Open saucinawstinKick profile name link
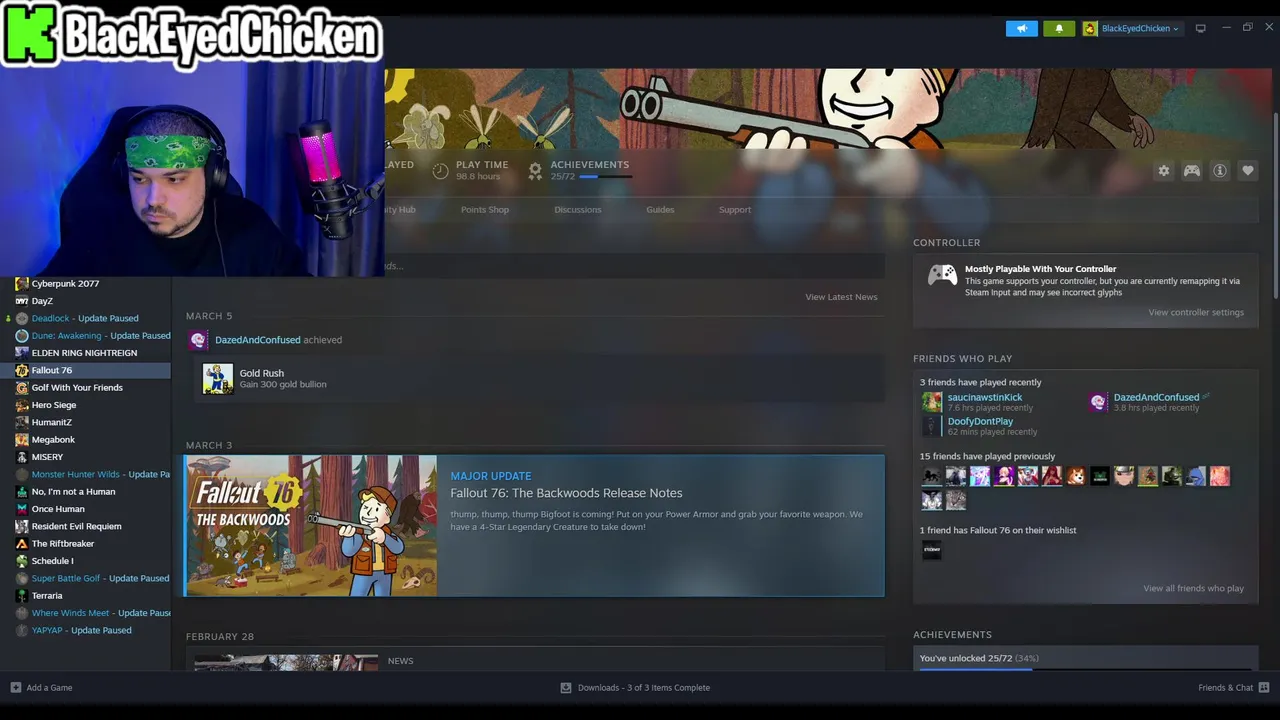Screen dimensions: 1280x720 coord(985,398)
